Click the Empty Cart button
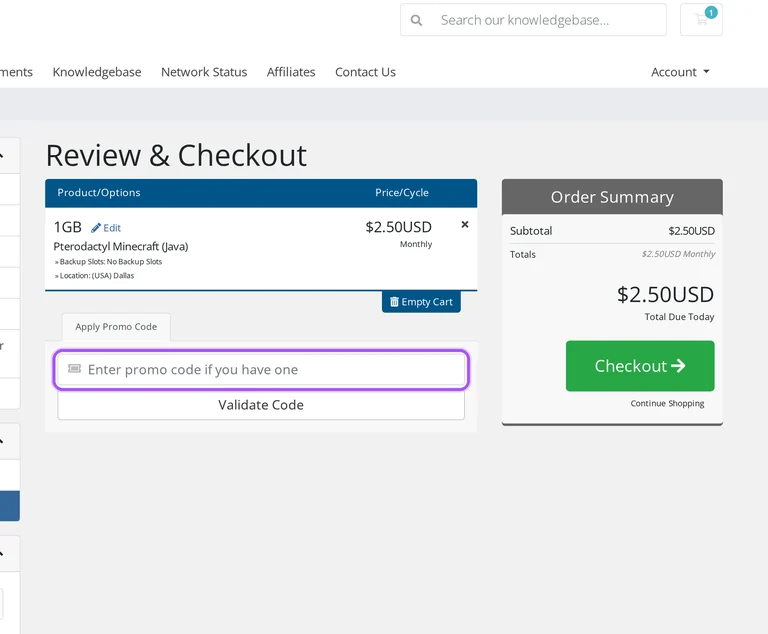This screenshot has height=634, width=768. [x=421, y=302]
